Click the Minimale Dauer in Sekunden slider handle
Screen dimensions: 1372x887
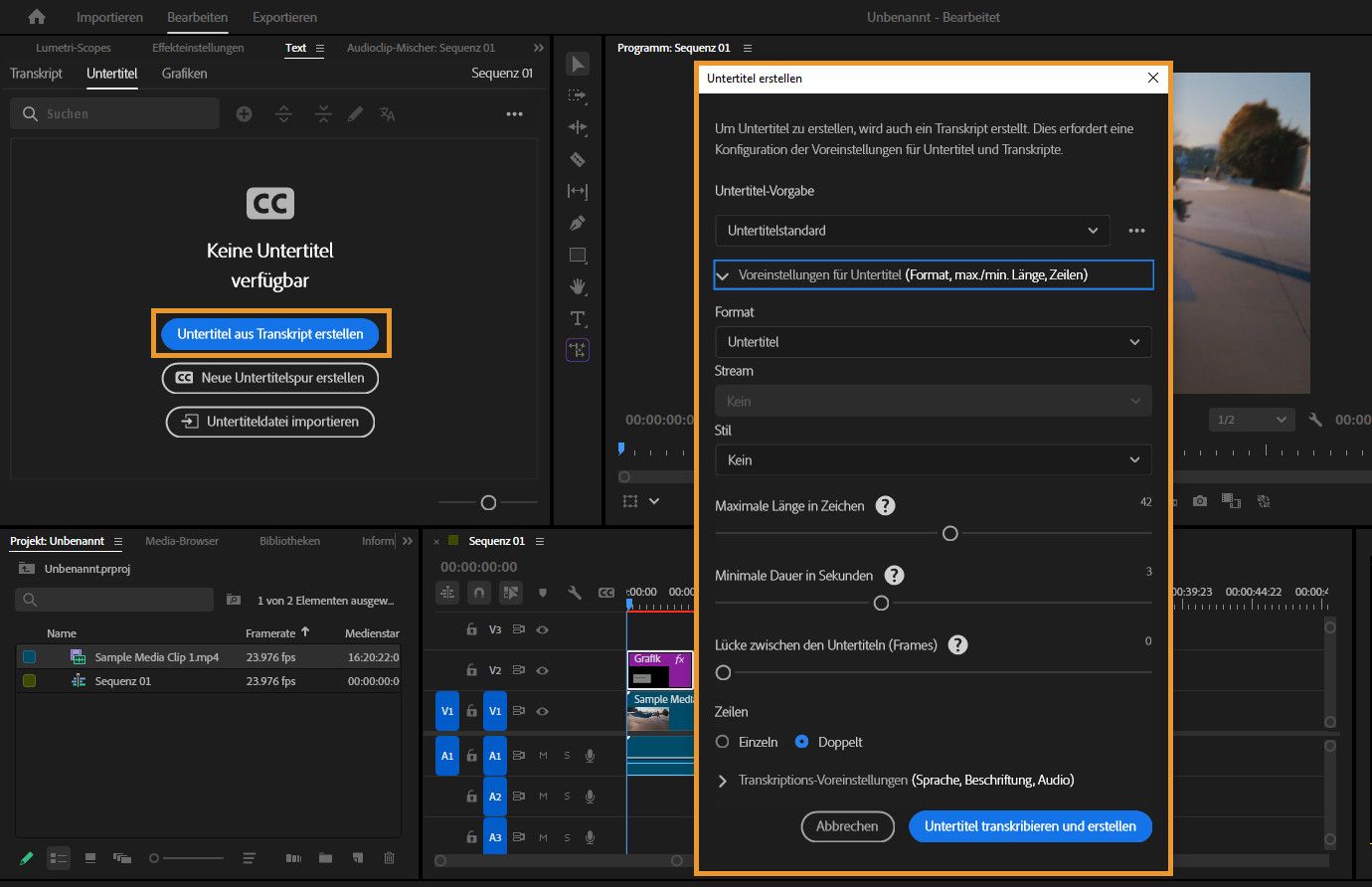[881, 604]
